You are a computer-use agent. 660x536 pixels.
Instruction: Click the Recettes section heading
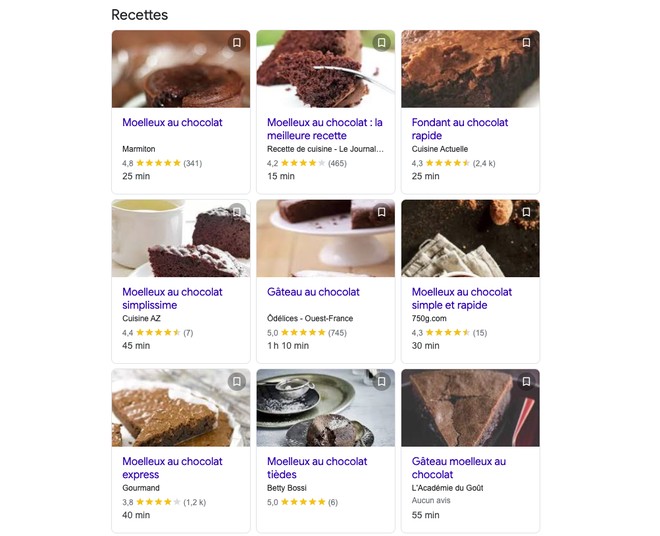pos(140,15)
